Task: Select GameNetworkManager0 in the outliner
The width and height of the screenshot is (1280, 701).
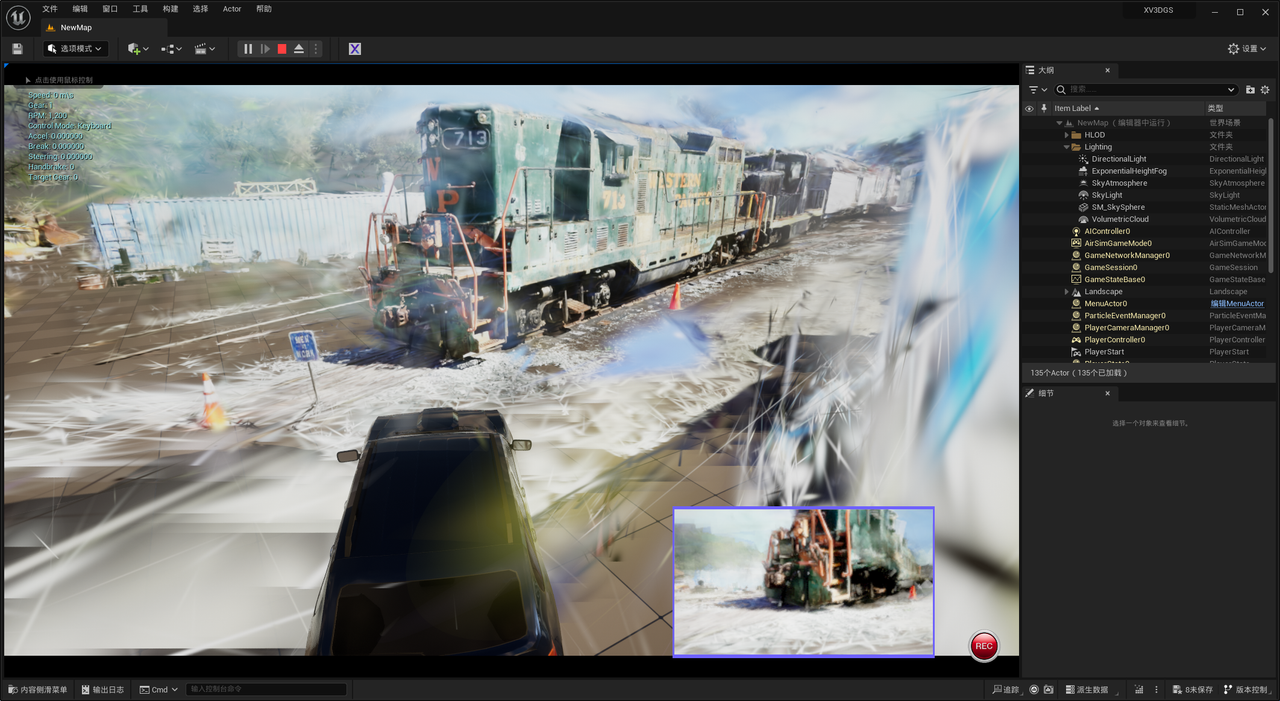Action: click(1127, 255)
